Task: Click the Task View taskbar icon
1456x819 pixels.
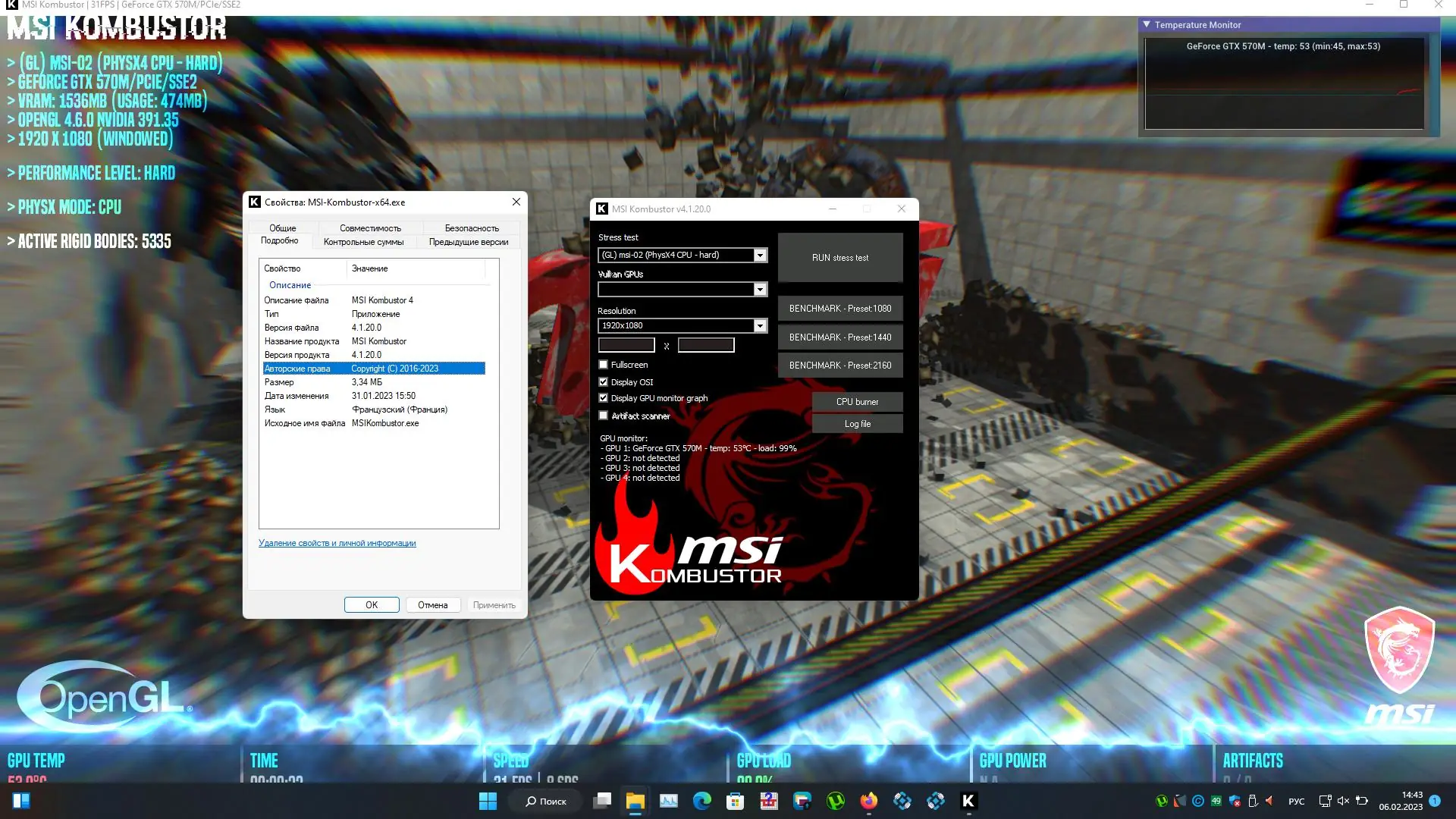Action: (x=603, y=801)
